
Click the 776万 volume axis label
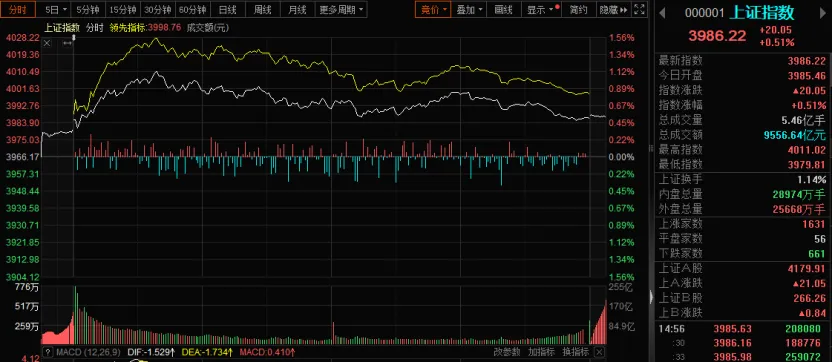click(x=27, y=288)
